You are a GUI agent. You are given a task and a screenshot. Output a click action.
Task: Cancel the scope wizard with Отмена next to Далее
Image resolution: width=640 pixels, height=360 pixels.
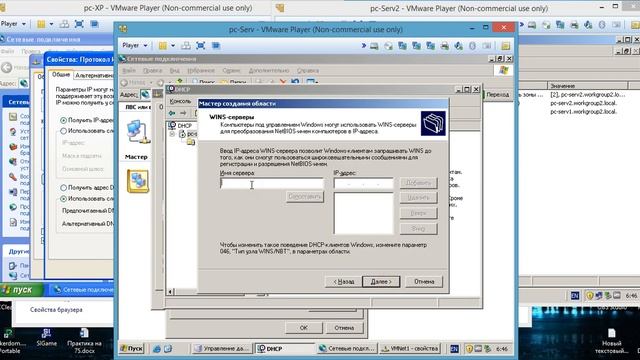tap(424, 282)
